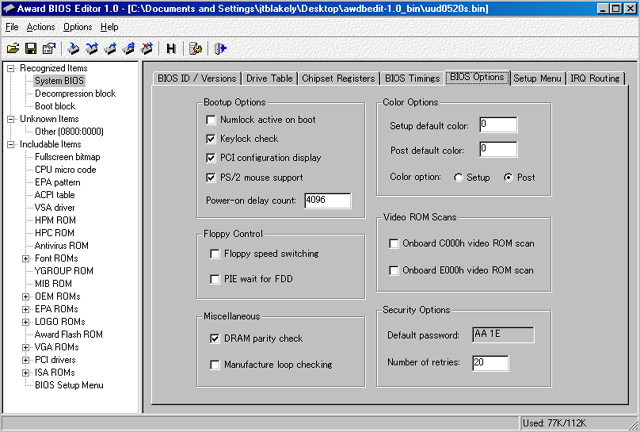Switch to the Chipset Registers tab

[338, 78]
